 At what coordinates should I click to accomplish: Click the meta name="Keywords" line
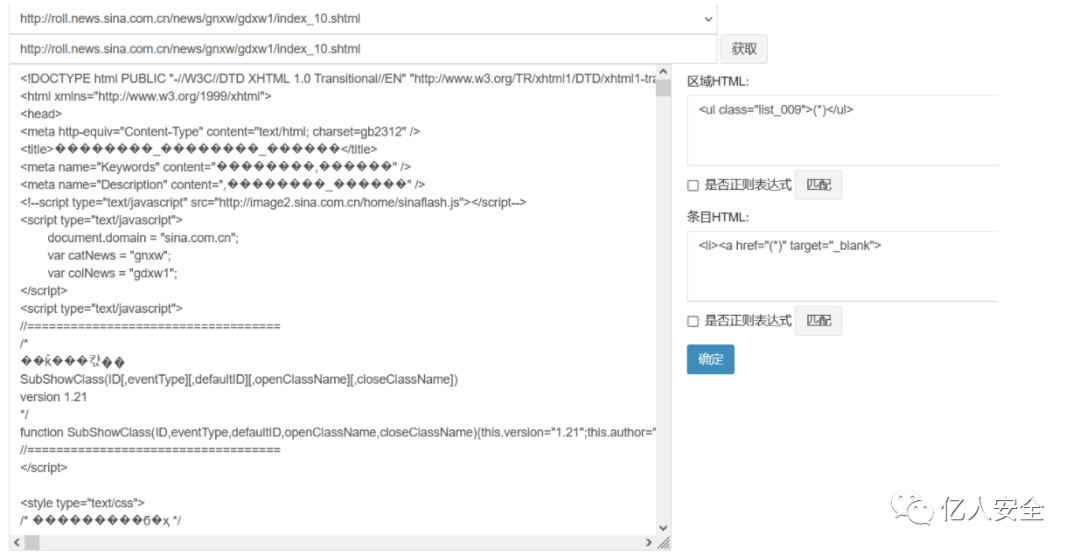pos(216,167)
